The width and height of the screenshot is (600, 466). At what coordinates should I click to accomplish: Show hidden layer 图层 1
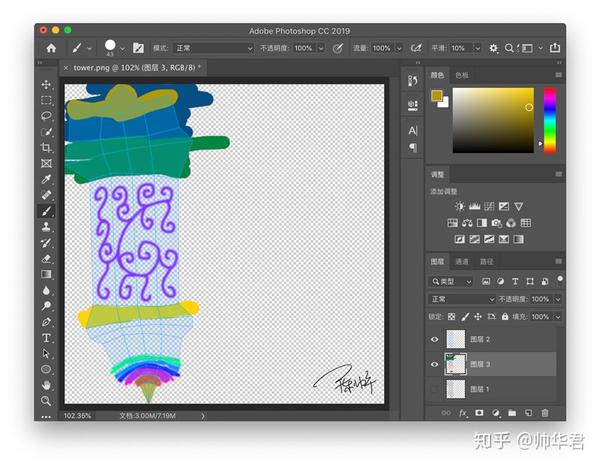[434, 389]
